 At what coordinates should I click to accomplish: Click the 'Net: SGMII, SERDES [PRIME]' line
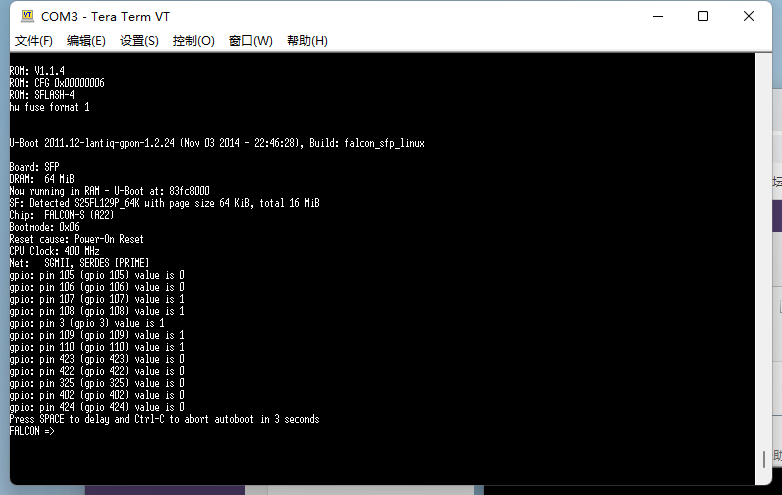coord(79,263)
